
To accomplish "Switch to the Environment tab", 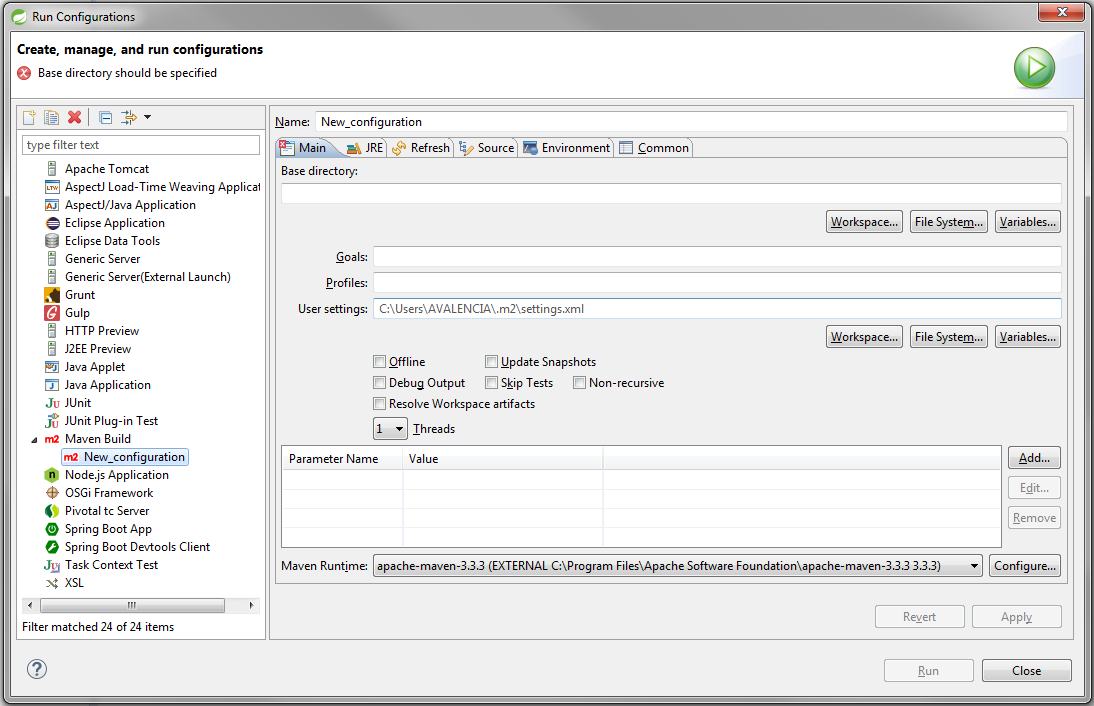I will [567, 148].
